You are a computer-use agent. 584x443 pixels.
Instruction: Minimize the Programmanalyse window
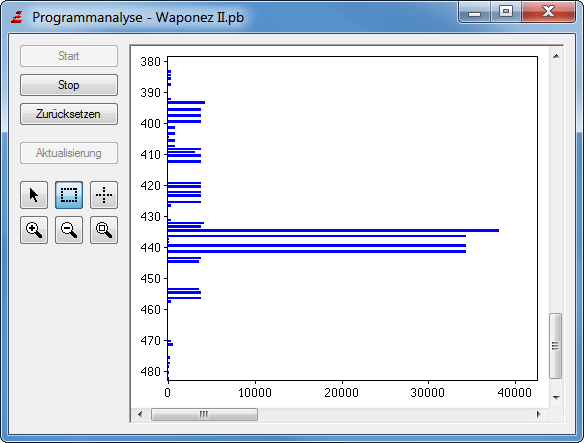(474, 12)
